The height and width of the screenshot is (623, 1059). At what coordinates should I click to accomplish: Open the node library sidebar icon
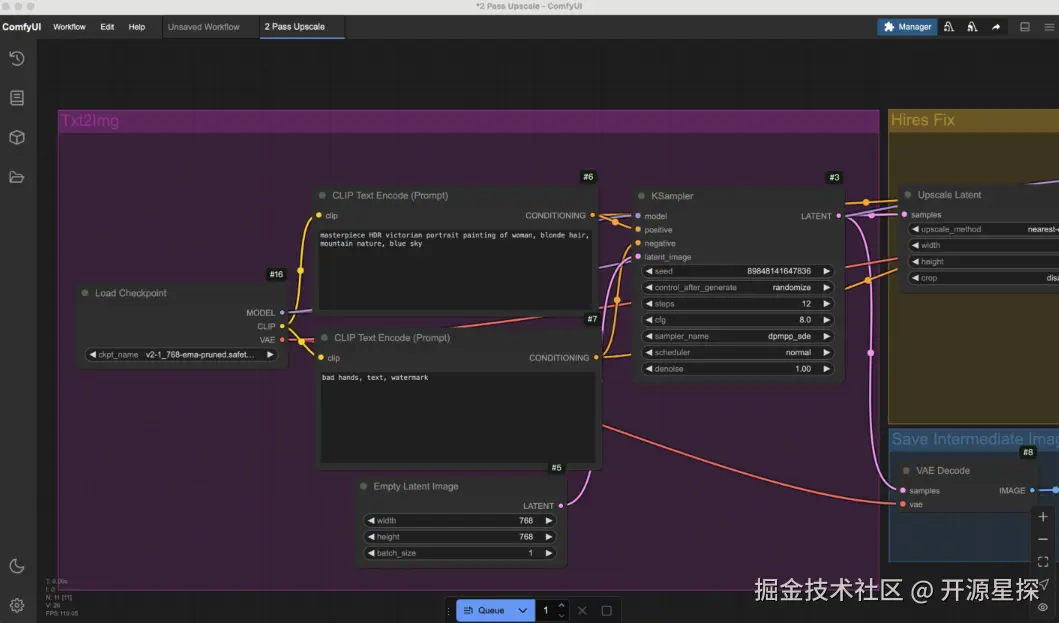[x=17, y=98]
